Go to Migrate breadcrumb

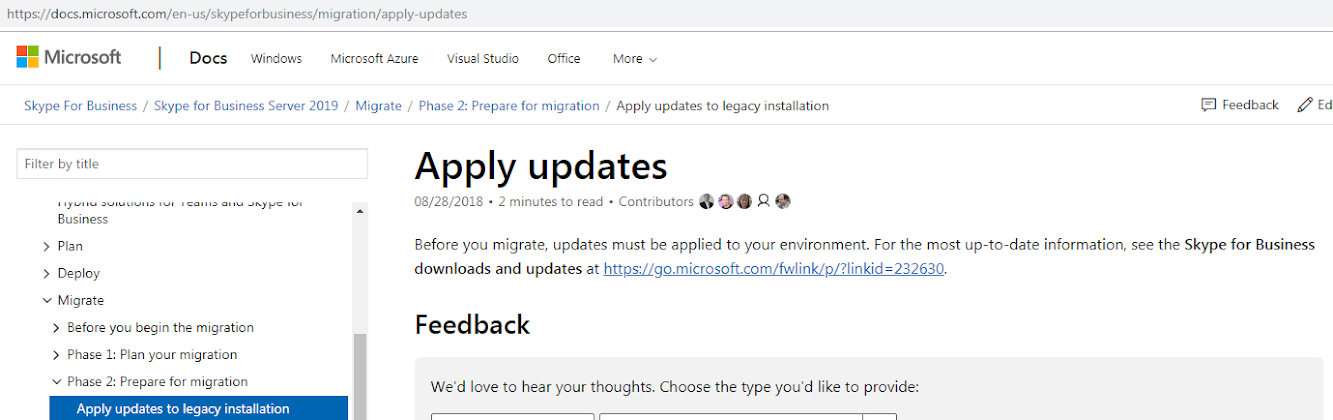point(379,105)
